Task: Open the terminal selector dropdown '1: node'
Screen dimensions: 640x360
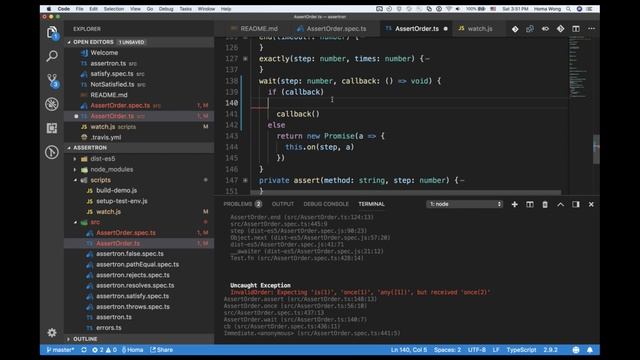Action: pos(464,204)
